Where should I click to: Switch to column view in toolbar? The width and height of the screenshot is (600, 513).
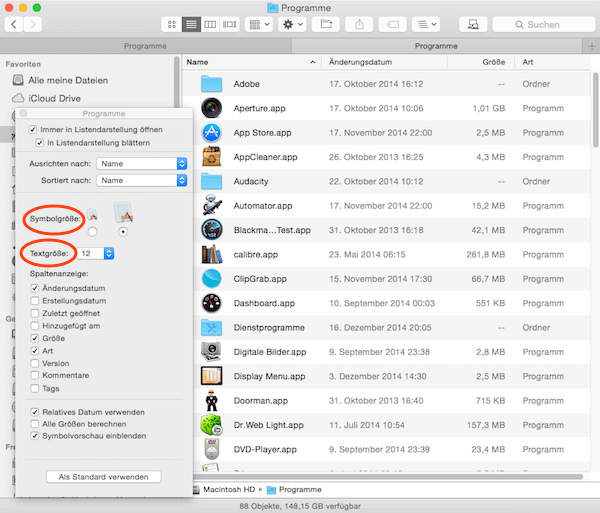coord(209,23)
